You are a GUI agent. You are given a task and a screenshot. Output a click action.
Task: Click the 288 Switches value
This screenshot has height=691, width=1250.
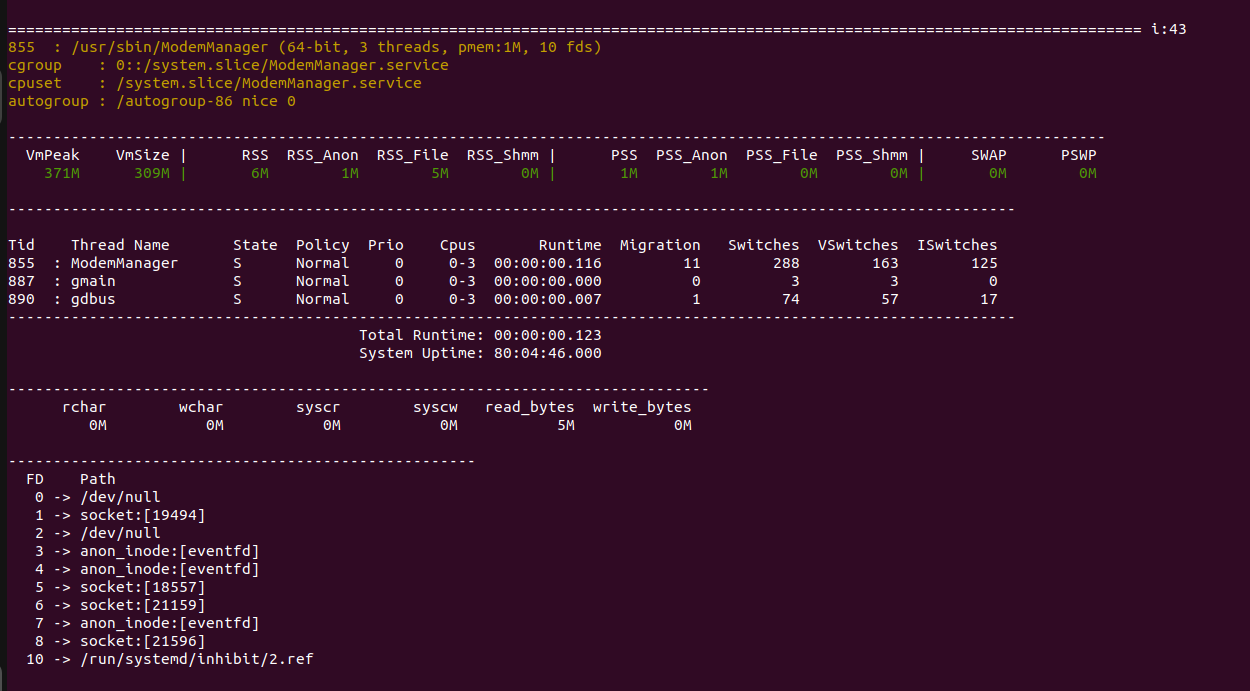(786, 263)
